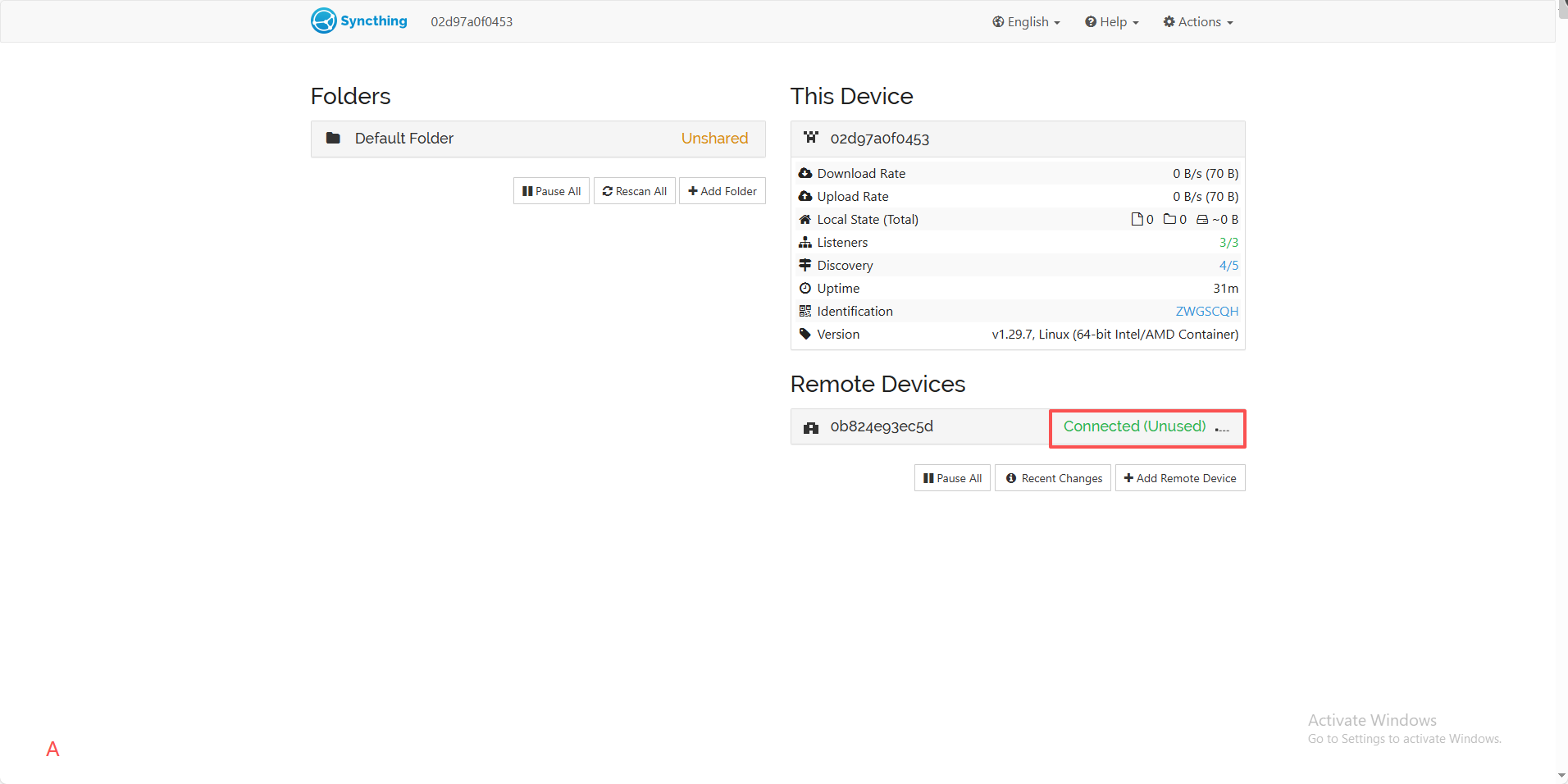This screenshot has width=1568, height=784.
Task: Click the page vertical scrollbar
Action: click(1561, 392)
